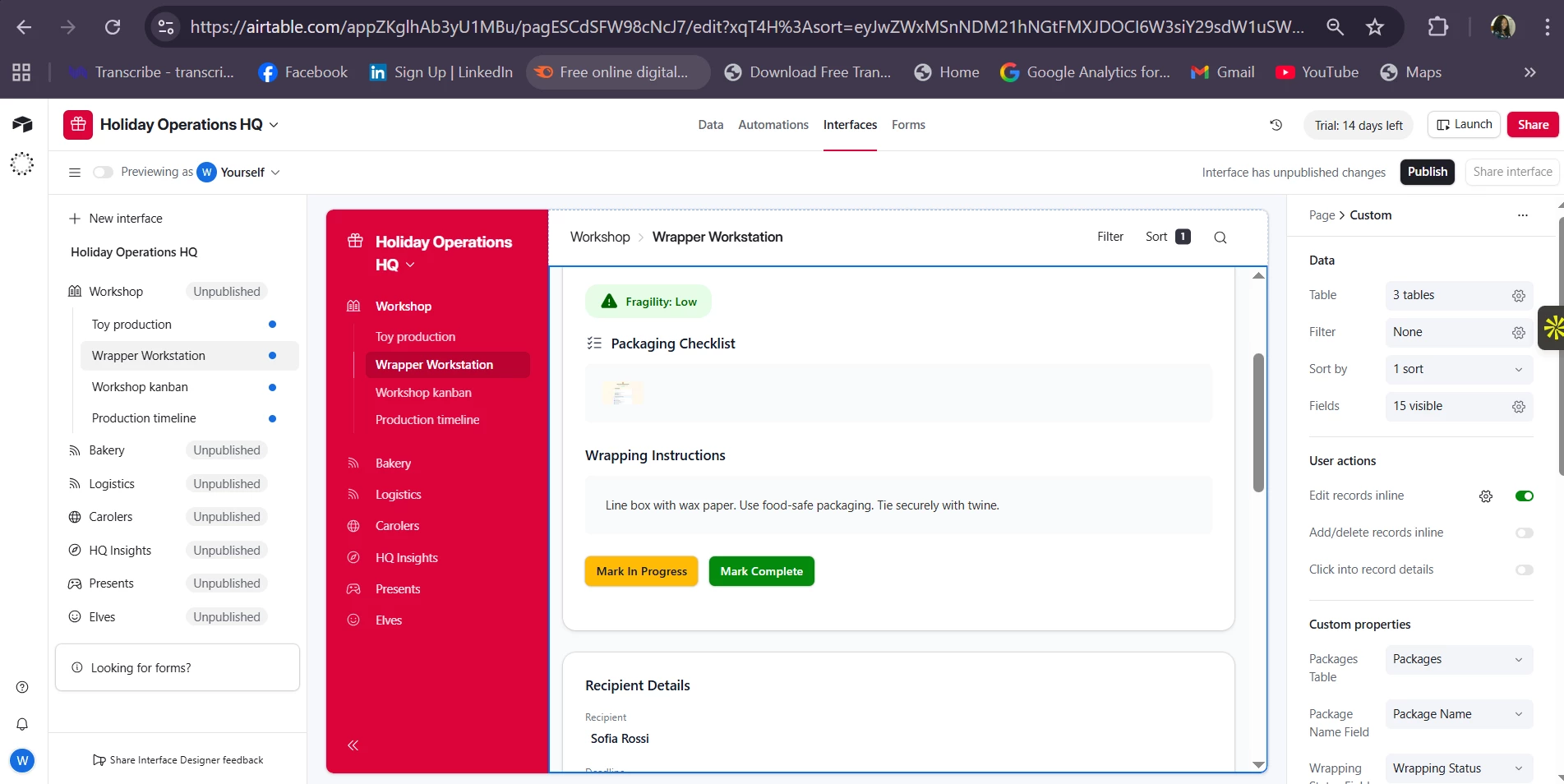Switch to the Data tab
This screenshot has width=1564, height=784.
point(711,125)
